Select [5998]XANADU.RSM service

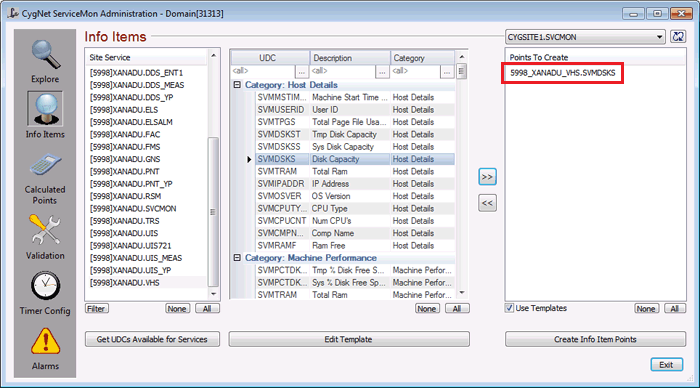point(125,196)
